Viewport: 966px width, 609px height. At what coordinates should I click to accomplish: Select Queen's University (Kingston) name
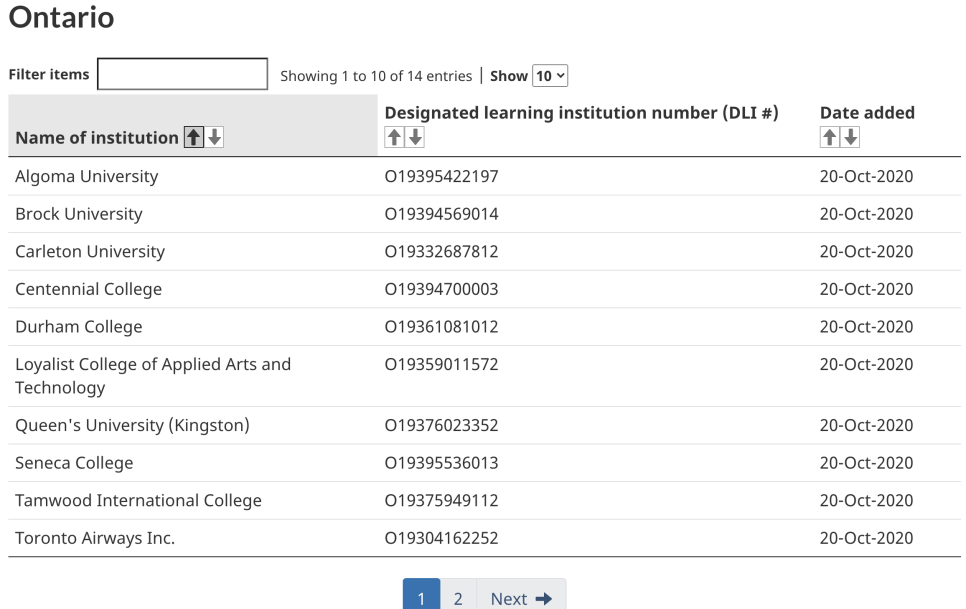click(132, 425)
